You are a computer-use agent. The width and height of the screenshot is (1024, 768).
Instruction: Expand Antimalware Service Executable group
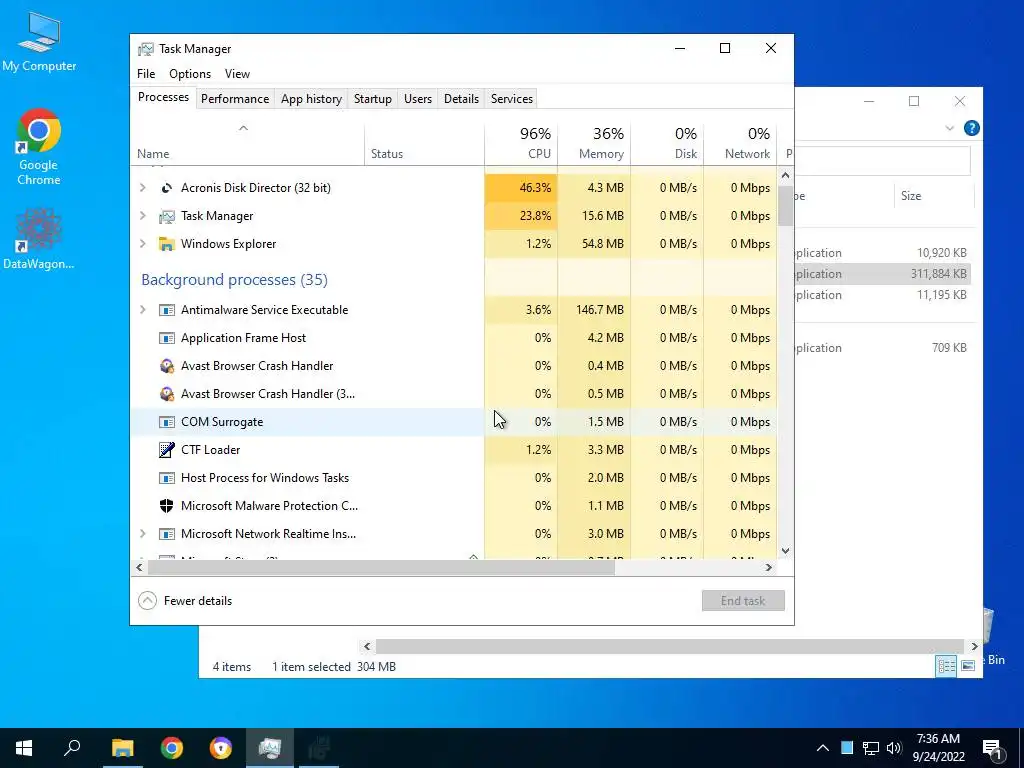point(143,310)
